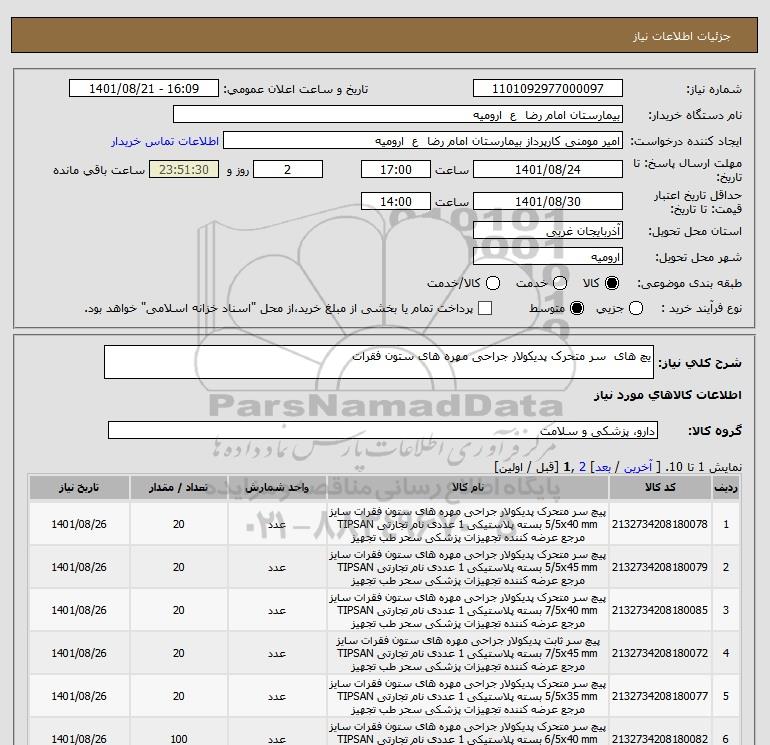This screenshot has width=770, height=745.
Task: Click product code 213273208180079
Action: coord(660,567)
